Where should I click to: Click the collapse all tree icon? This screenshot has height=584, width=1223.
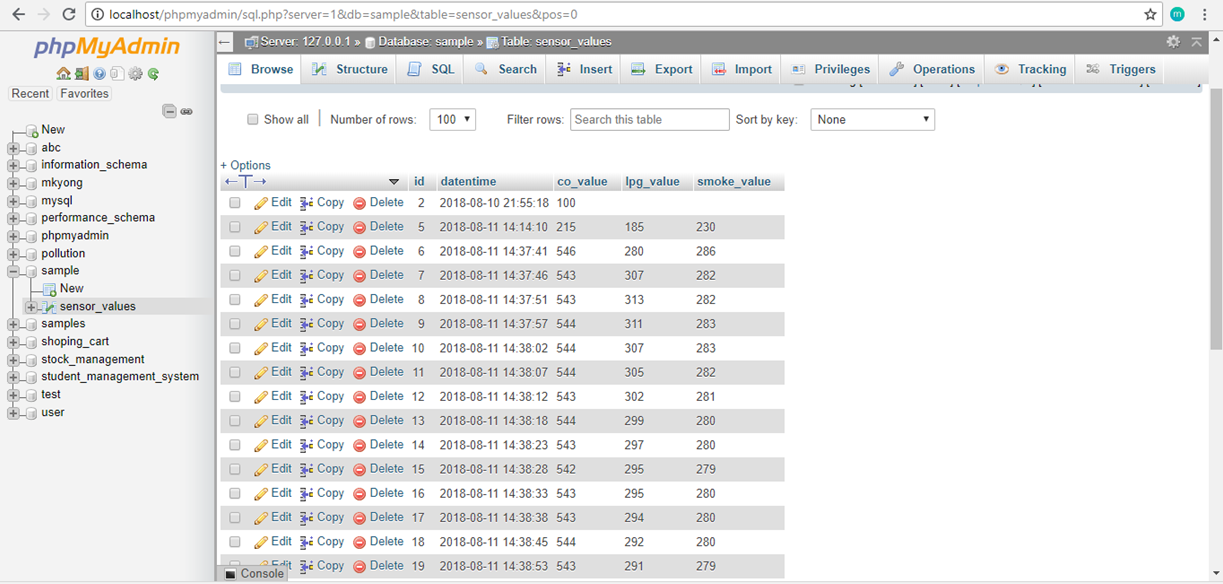click(x=169, y=111)
